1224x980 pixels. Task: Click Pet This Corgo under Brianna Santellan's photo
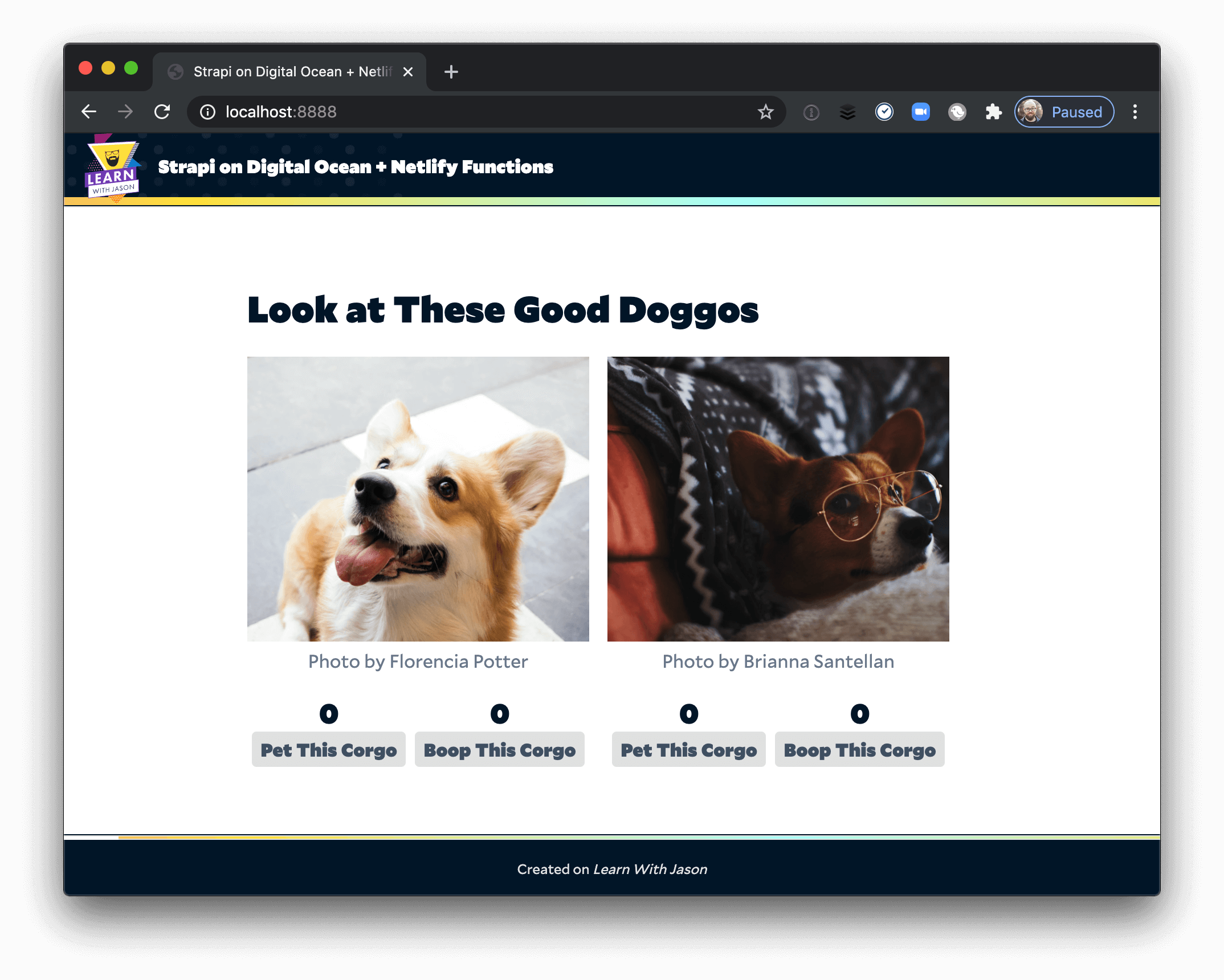pyautogui.click(x=689, y=750)
